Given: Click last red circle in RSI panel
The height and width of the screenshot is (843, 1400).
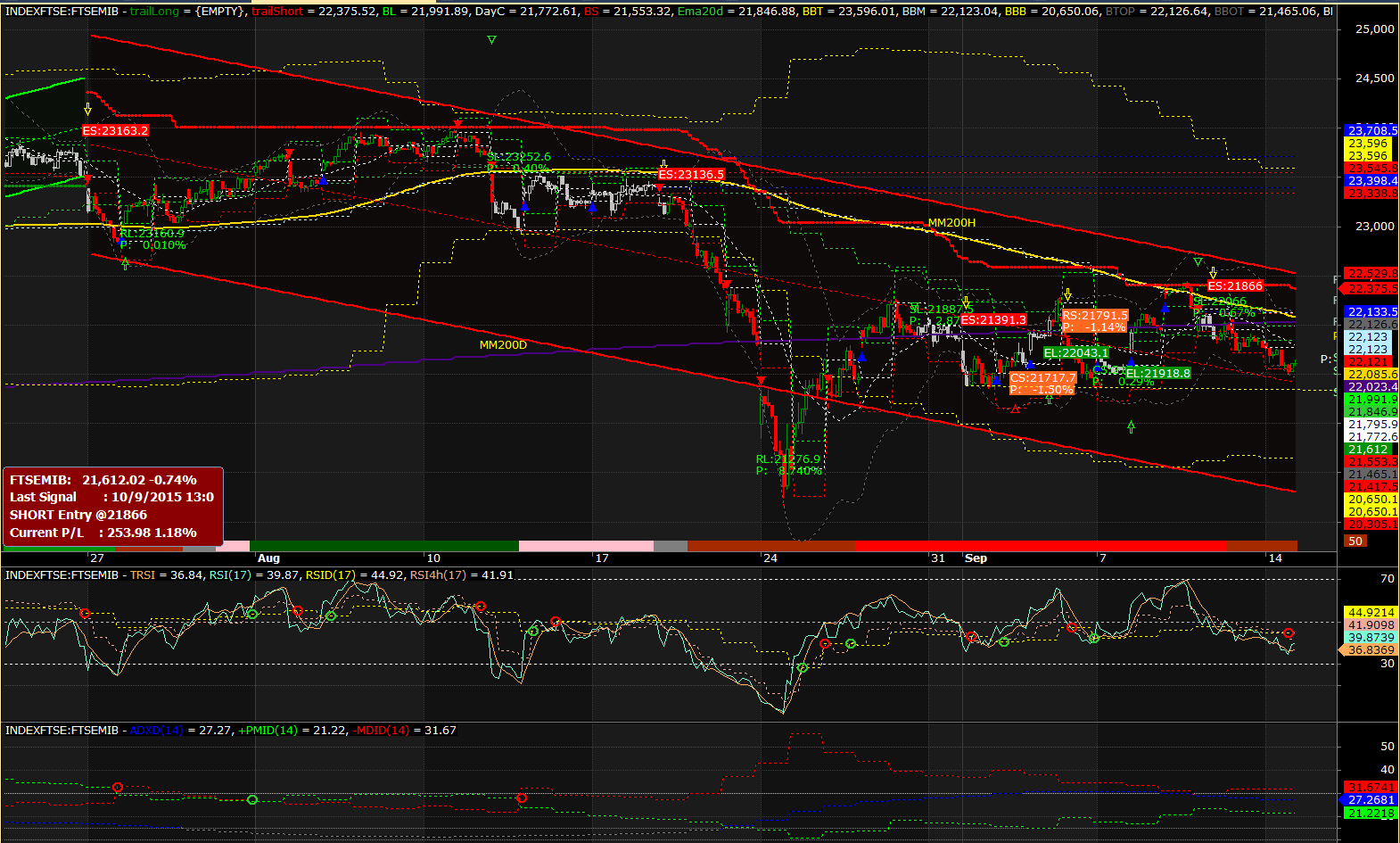Looking at the screenshot, I should 1289,633.
